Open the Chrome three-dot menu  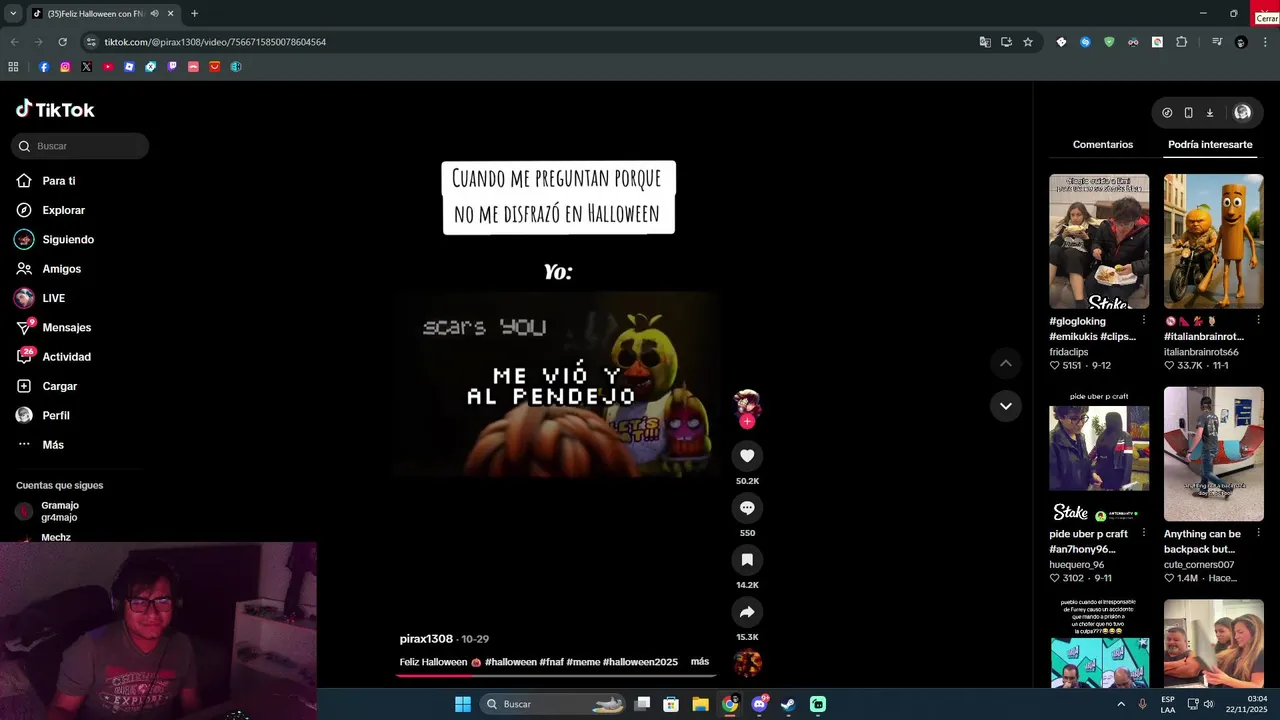pyautogui.click(x=1266, y=42)
